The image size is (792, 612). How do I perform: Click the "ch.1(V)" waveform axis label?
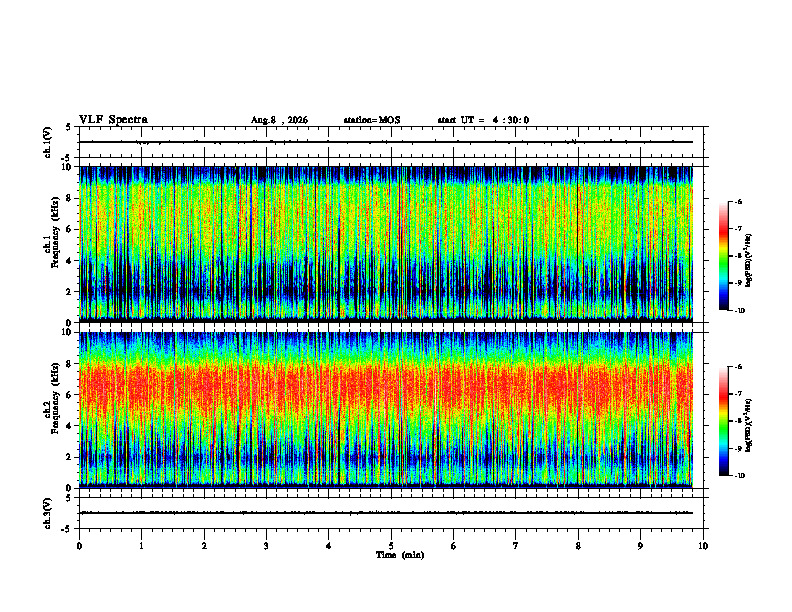pyautogui.click(x=47, y=142)
